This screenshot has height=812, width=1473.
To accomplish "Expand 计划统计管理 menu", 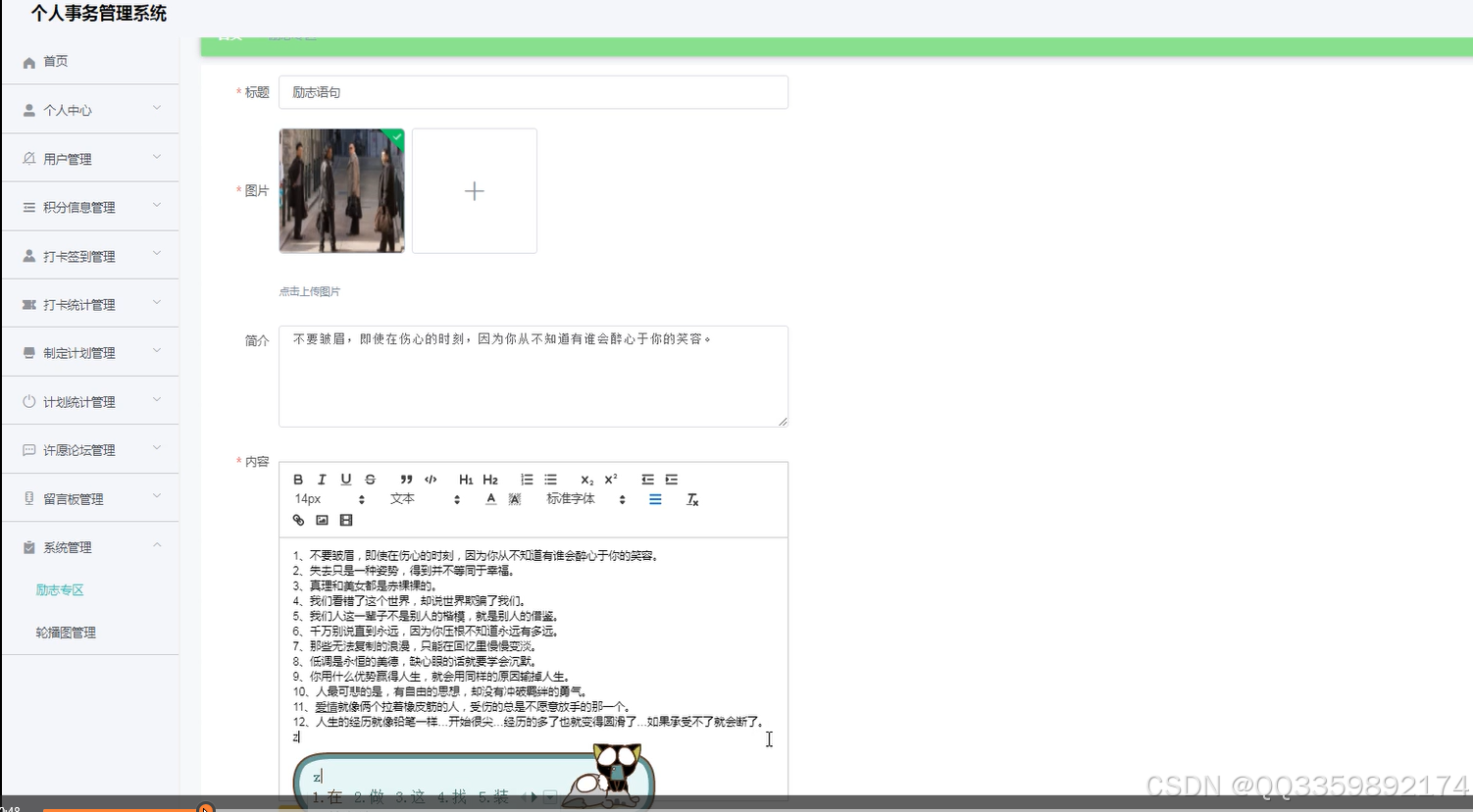I will 90,401.
